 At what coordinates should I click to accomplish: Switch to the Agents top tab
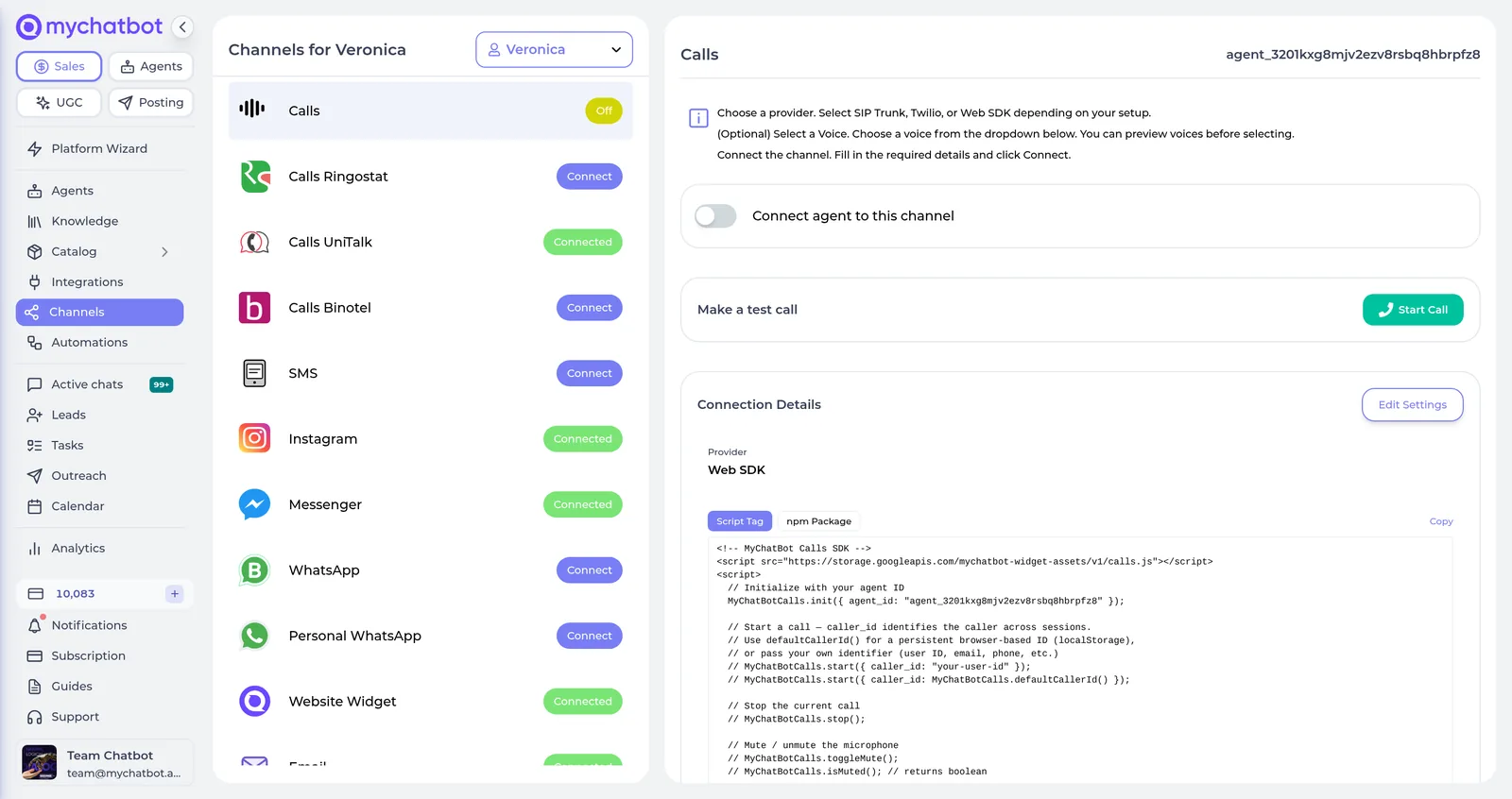coord(151,66)
